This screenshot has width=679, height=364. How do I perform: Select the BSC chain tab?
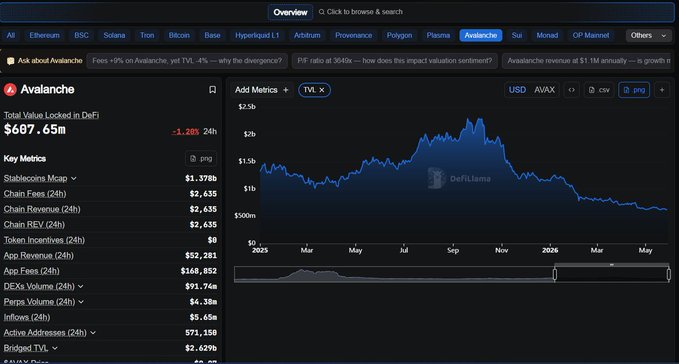click(81, 35)
